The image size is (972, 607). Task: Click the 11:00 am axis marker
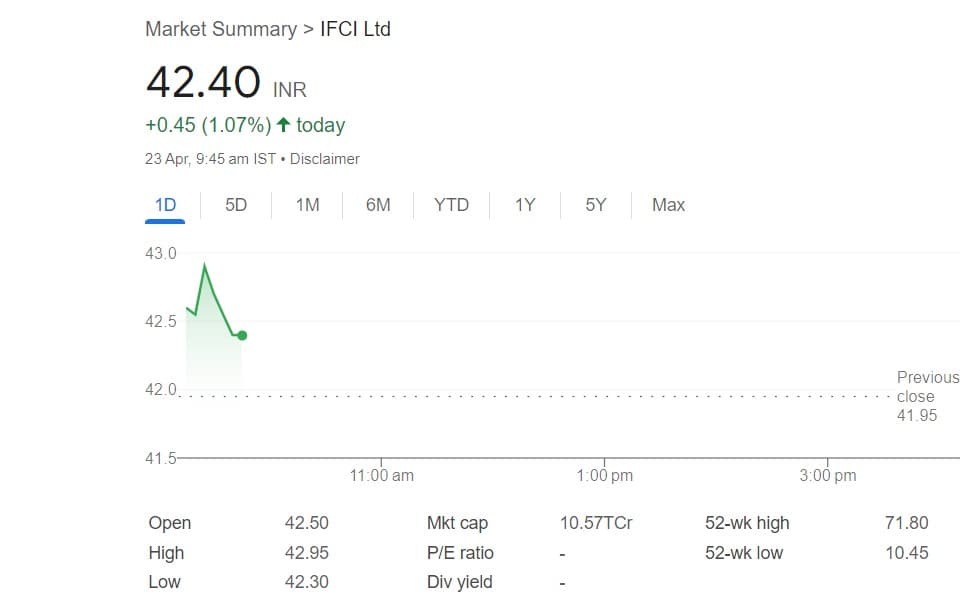[381, 476]
